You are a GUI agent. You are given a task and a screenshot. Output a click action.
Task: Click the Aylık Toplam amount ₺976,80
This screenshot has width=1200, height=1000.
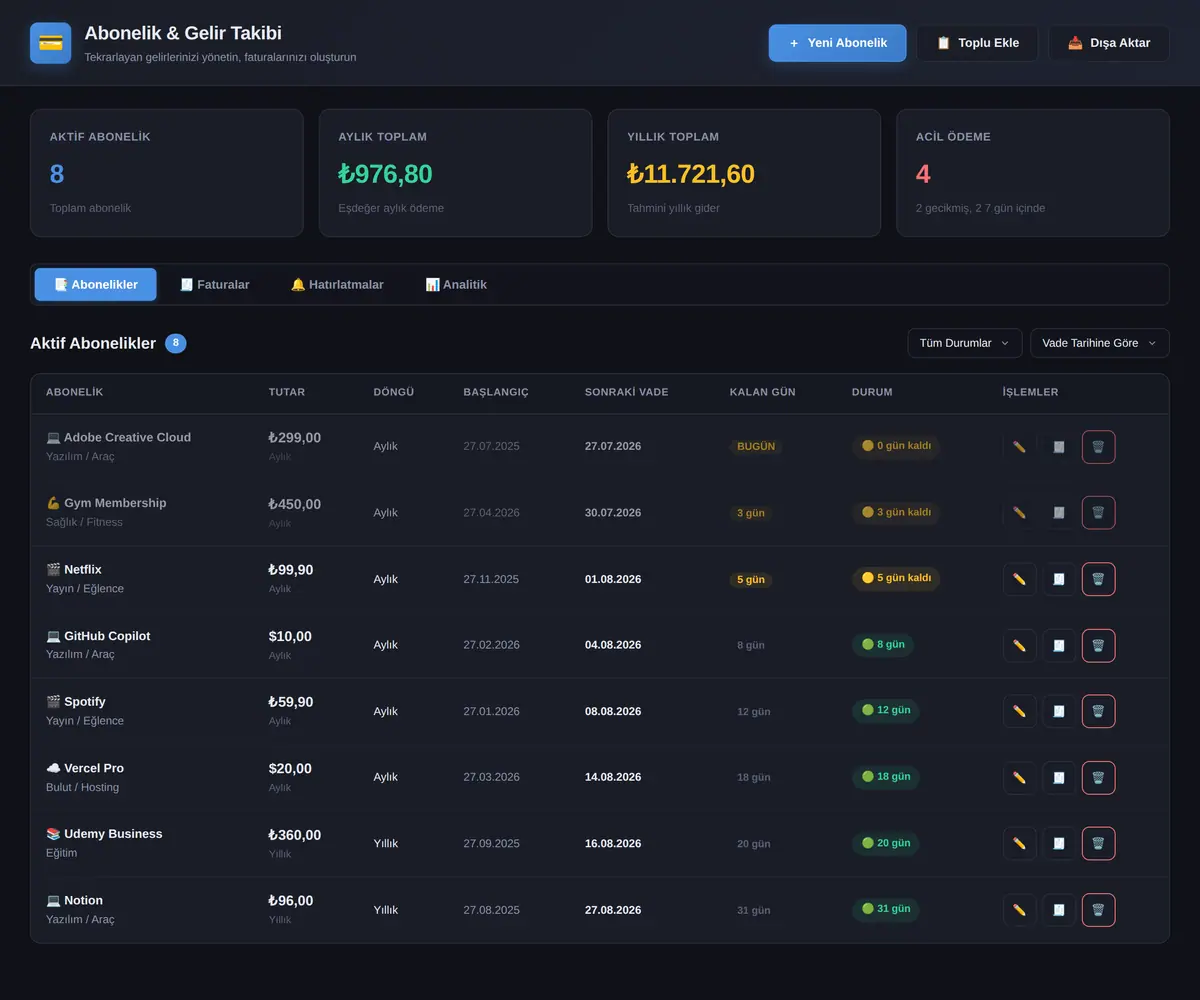[386, 174]
